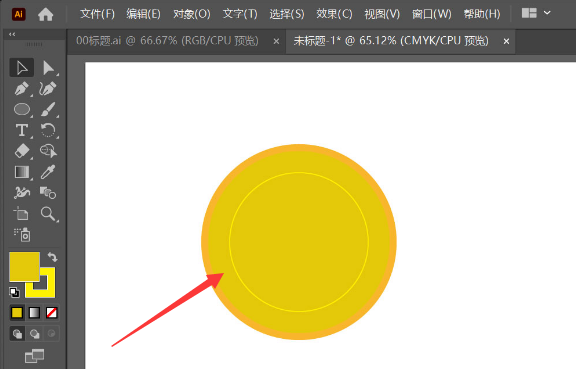Select the Ellipse tool
Image resolution: width=576 pixels, height=369 pixels.
22,110
